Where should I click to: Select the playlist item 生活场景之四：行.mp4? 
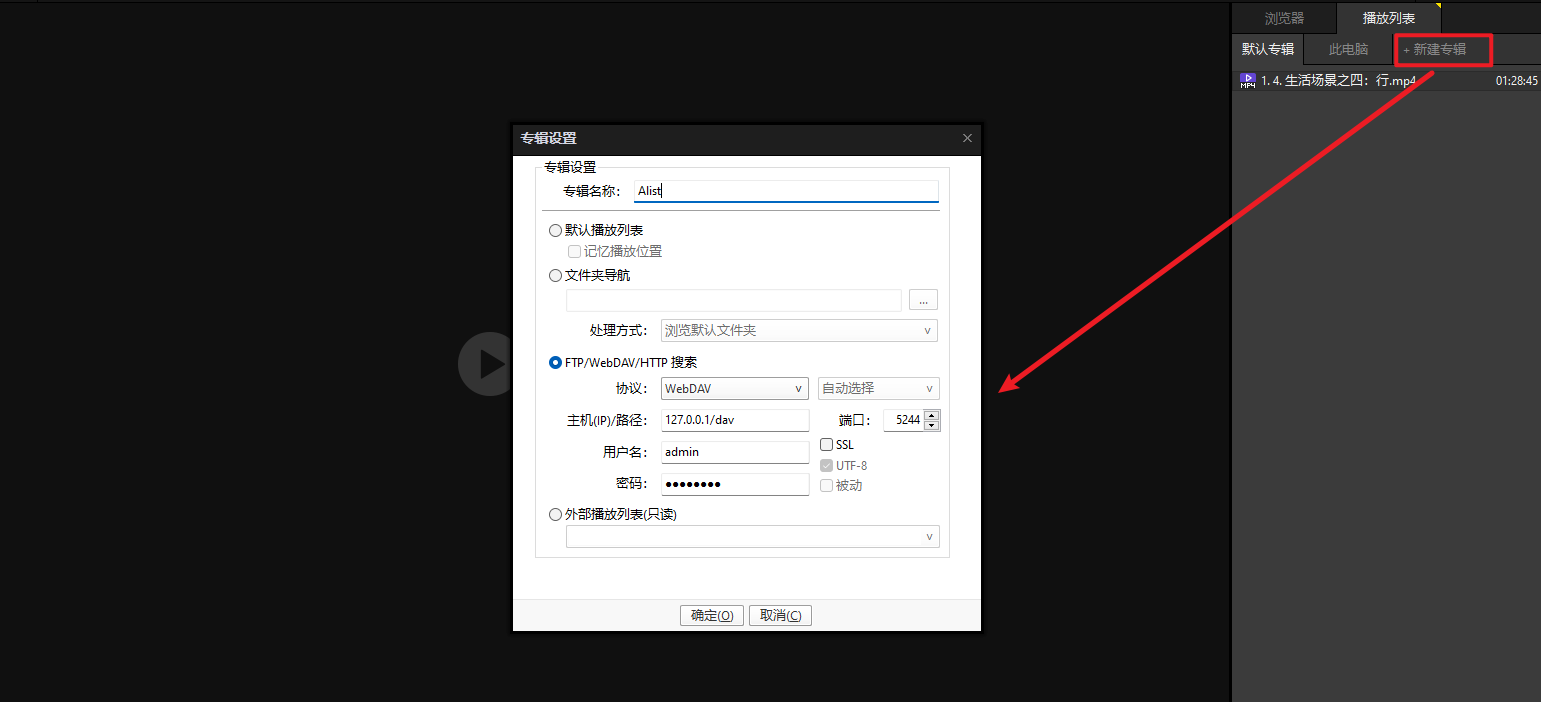coord(1386,81)
